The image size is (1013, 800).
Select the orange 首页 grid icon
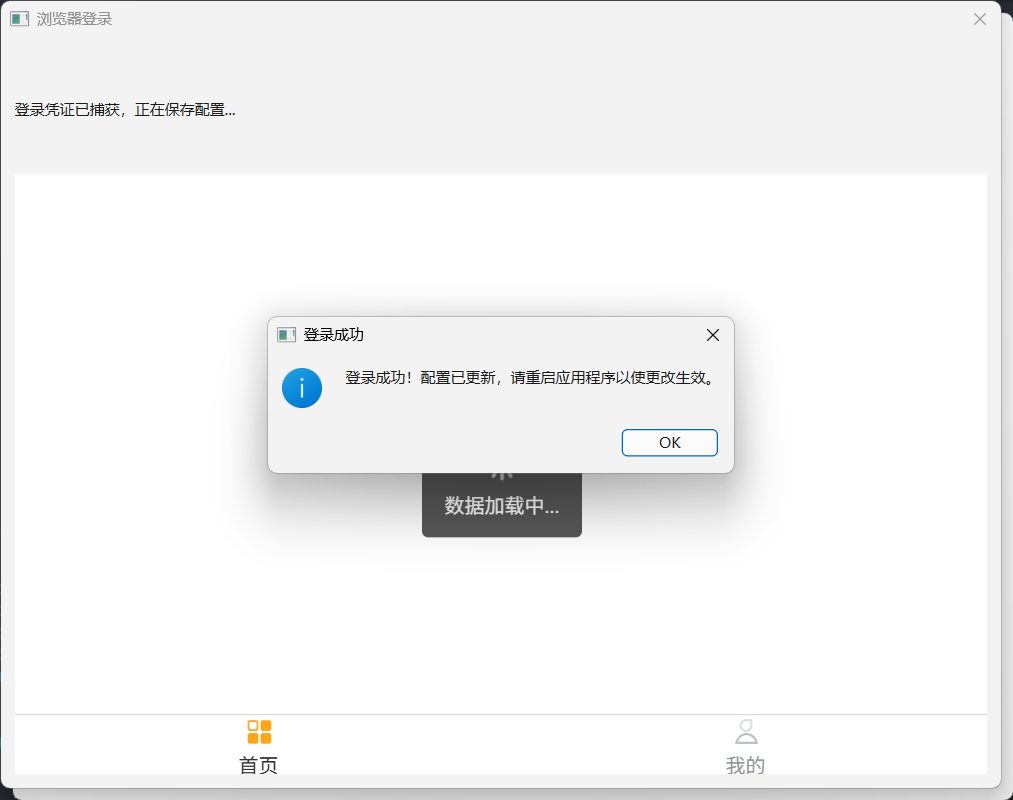click(x=259, y=732)
